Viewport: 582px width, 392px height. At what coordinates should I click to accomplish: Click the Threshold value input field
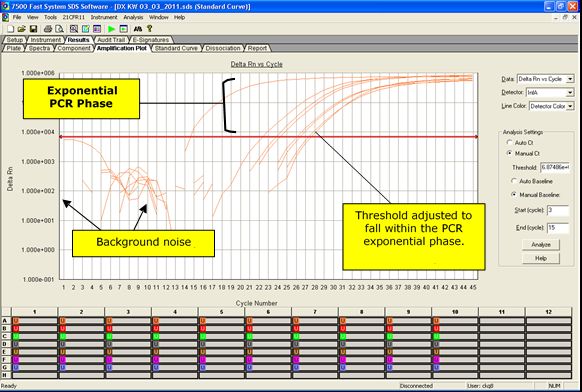555,167
